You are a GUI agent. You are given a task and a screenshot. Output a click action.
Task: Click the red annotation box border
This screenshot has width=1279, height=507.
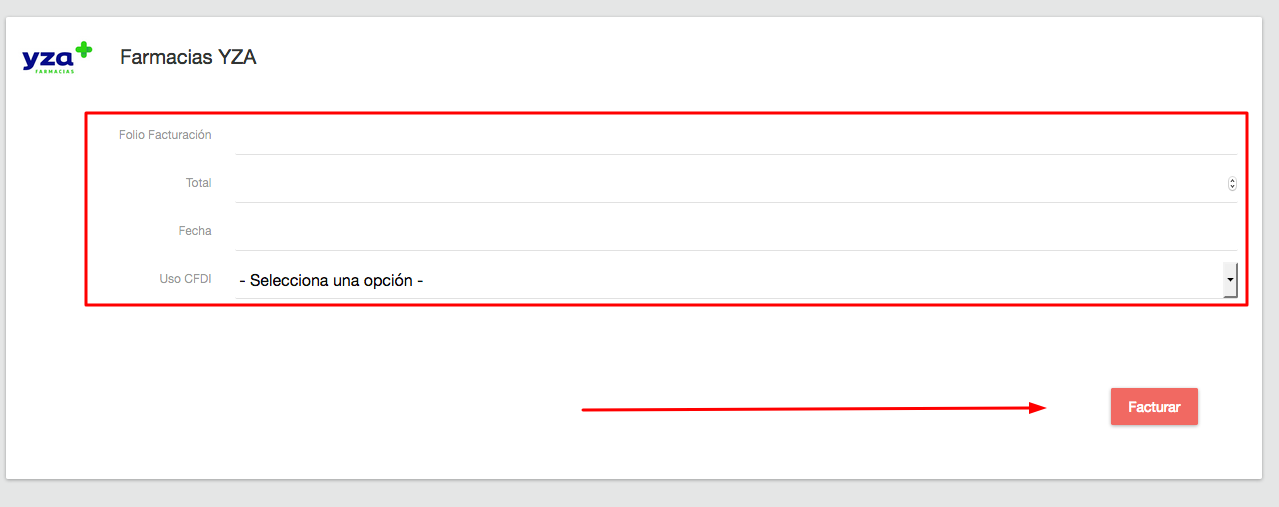(666, 113)
